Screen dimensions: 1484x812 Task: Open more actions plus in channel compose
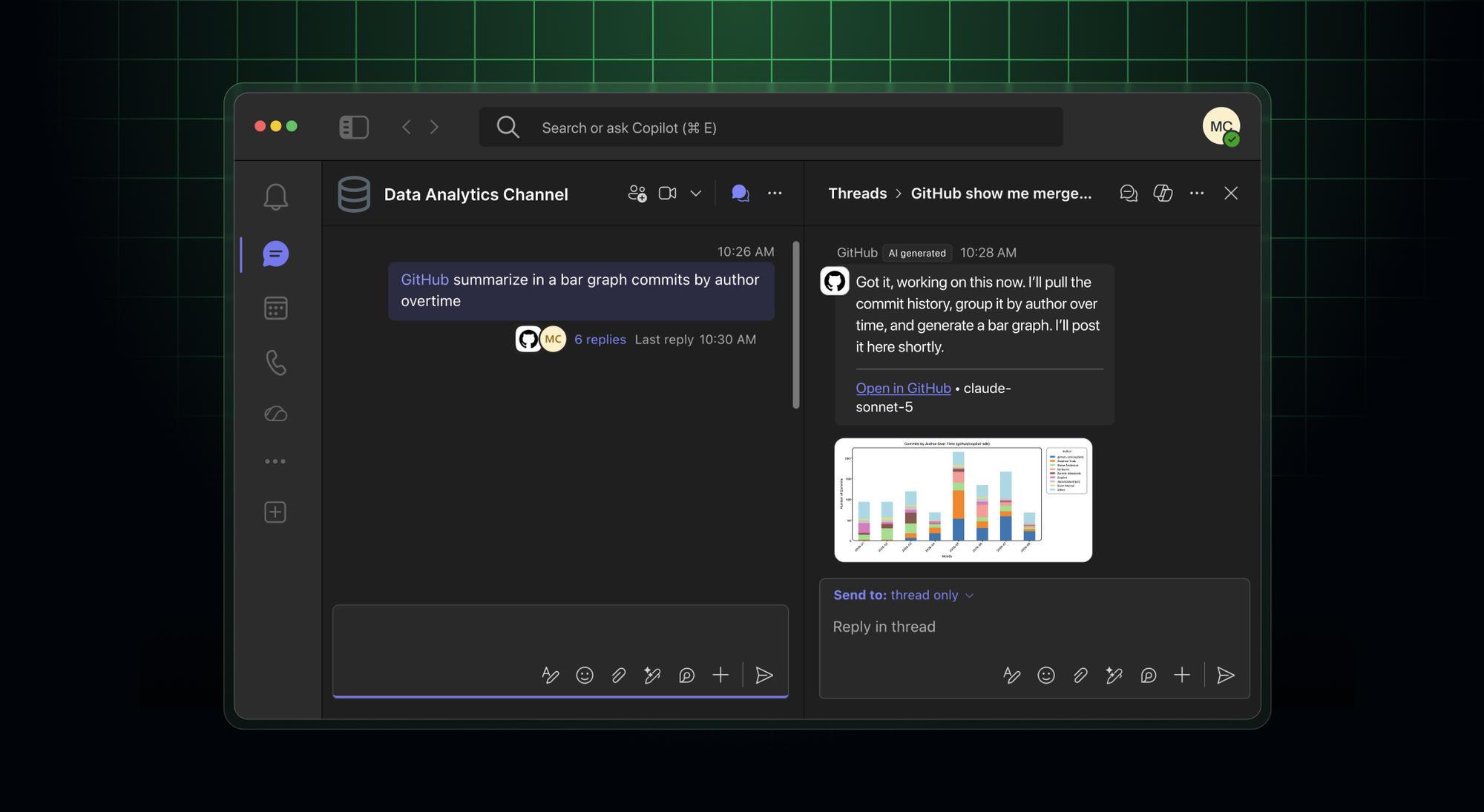click(720, 675)
